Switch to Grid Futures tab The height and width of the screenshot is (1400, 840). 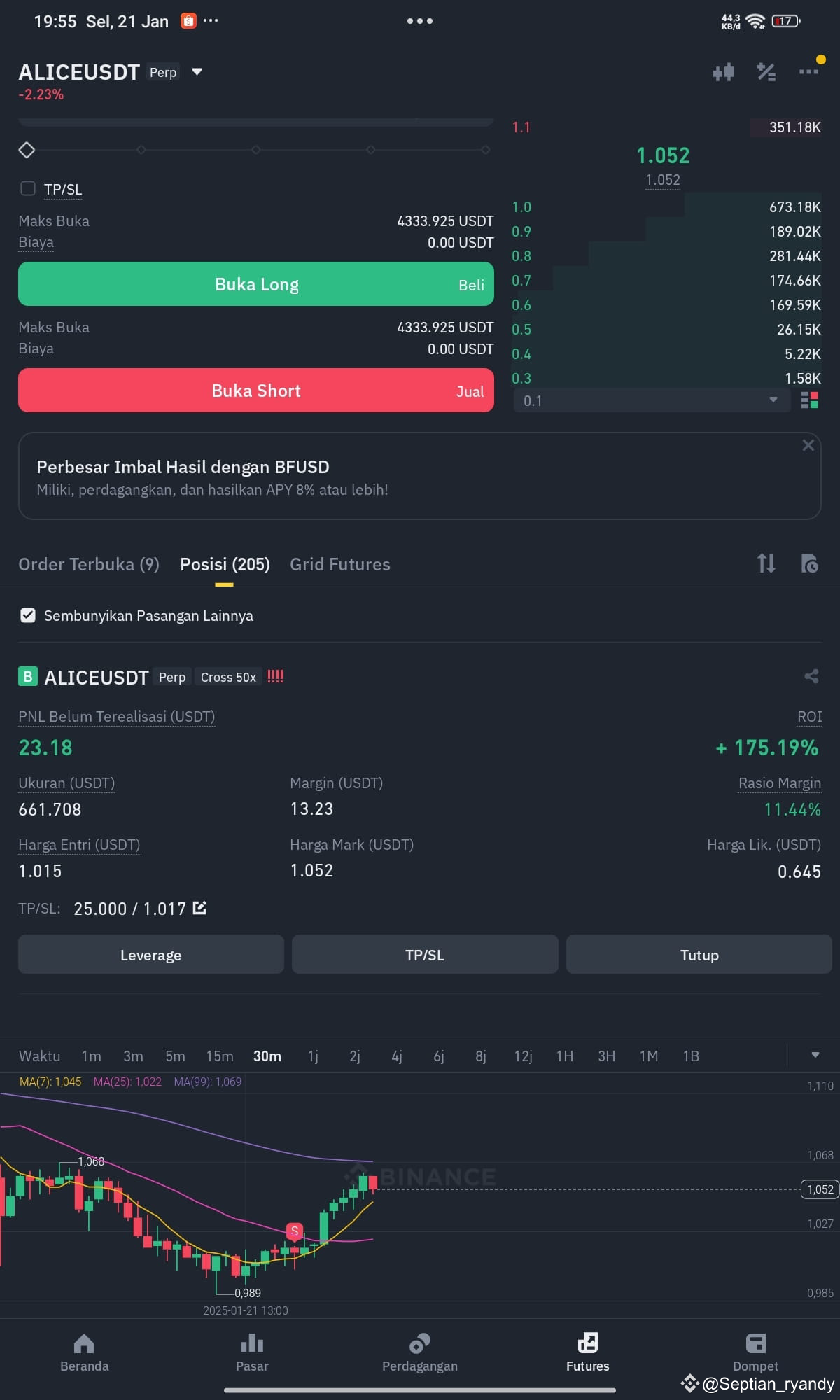(x=340, y=564)
